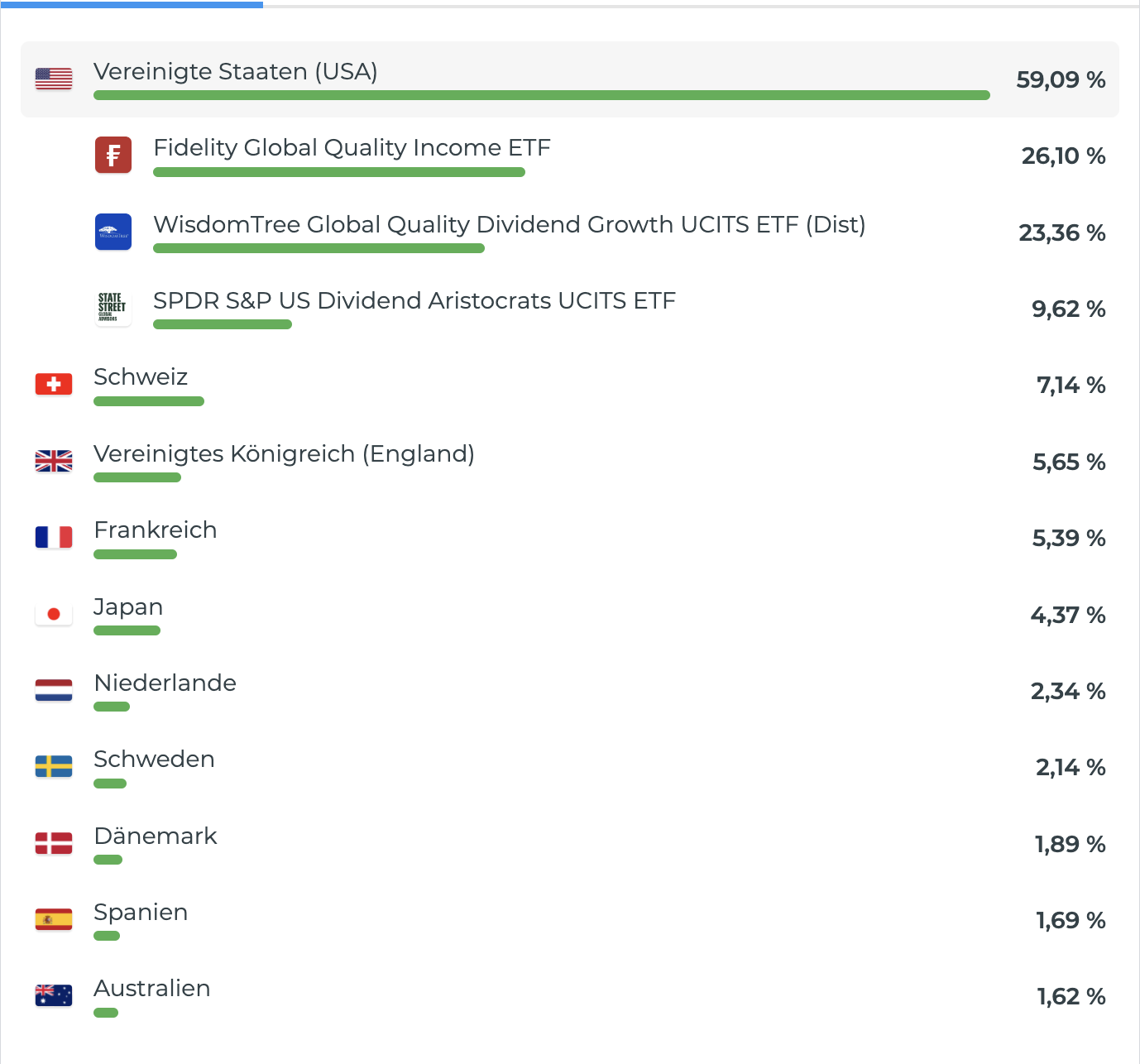Click the United States flag icon
The width and height of the screenshot is (1140, 1064).
[x=54, y=79]
